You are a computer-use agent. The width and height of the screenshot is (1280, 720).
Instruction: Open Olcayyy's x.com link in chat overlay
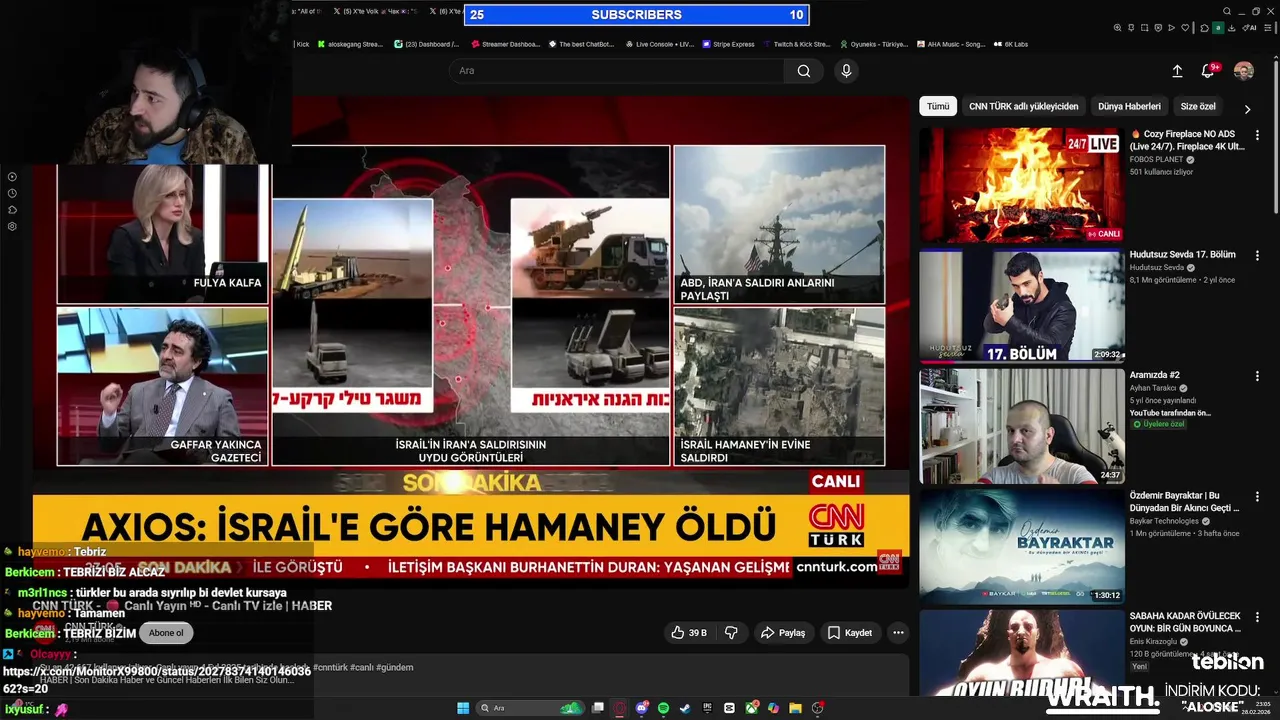point(157,679)
